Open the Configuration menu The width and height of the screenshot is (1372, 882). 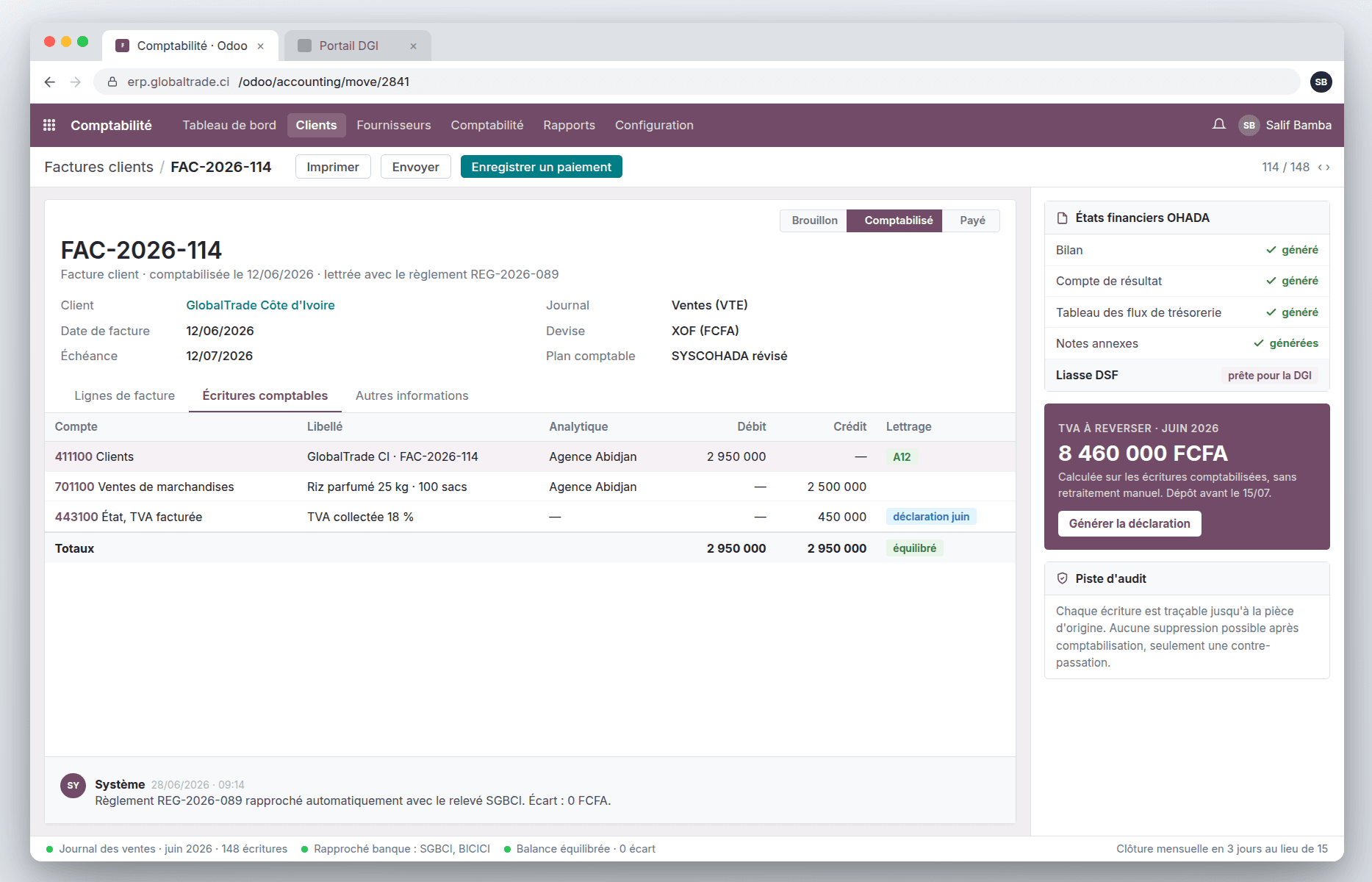click(x=654, y=125)
